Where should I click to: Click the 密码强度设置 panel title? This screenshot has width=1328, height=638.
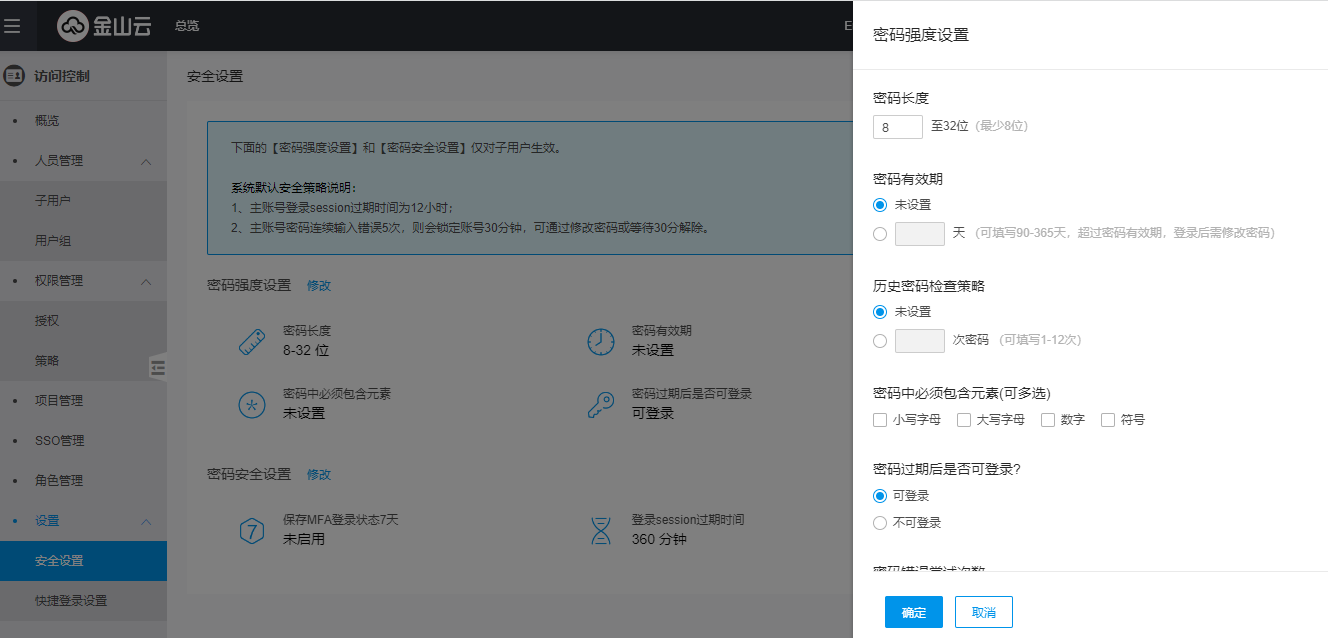[921, 35]
